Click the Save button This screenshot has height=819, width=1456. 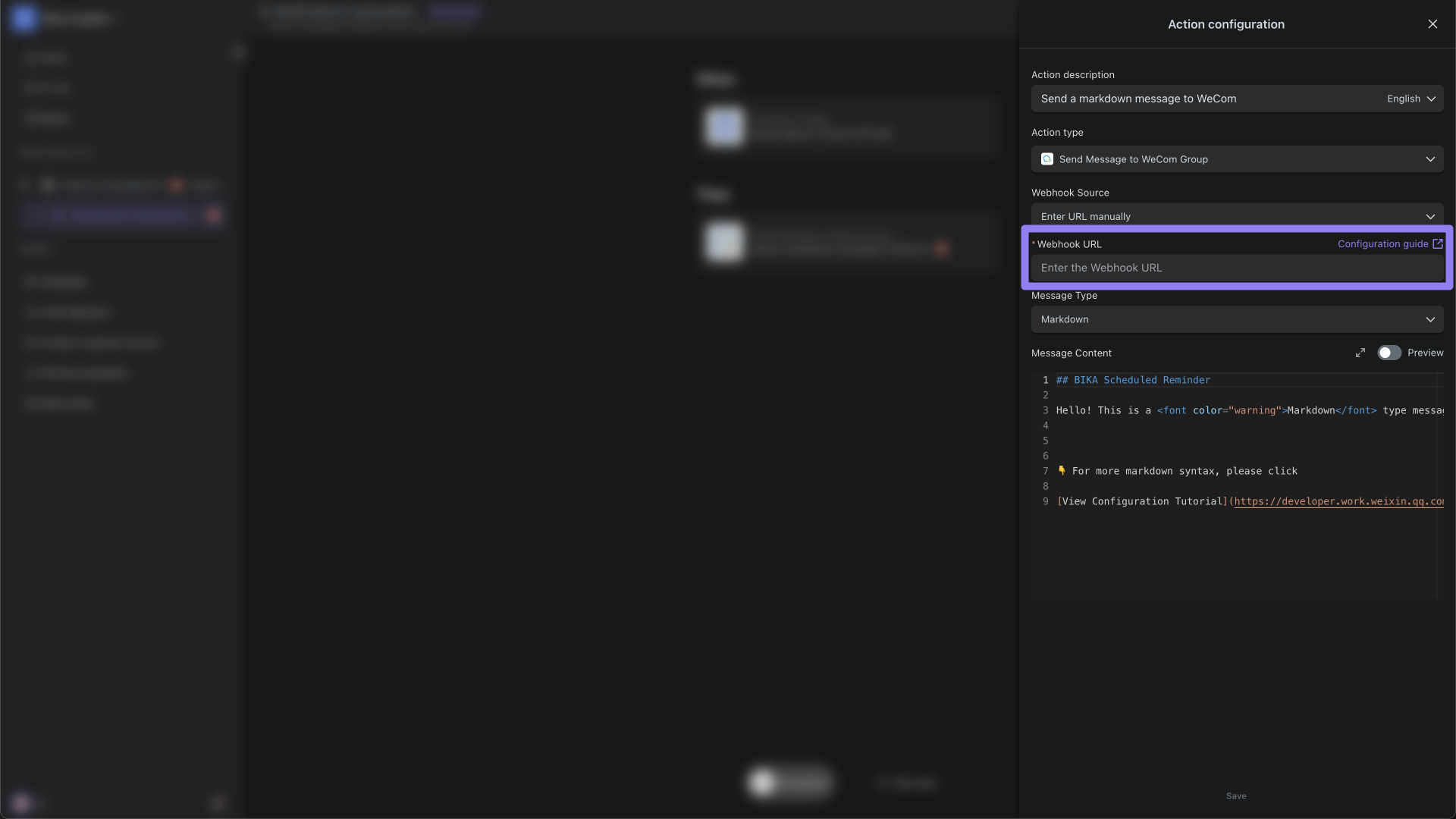(1237, 796)
